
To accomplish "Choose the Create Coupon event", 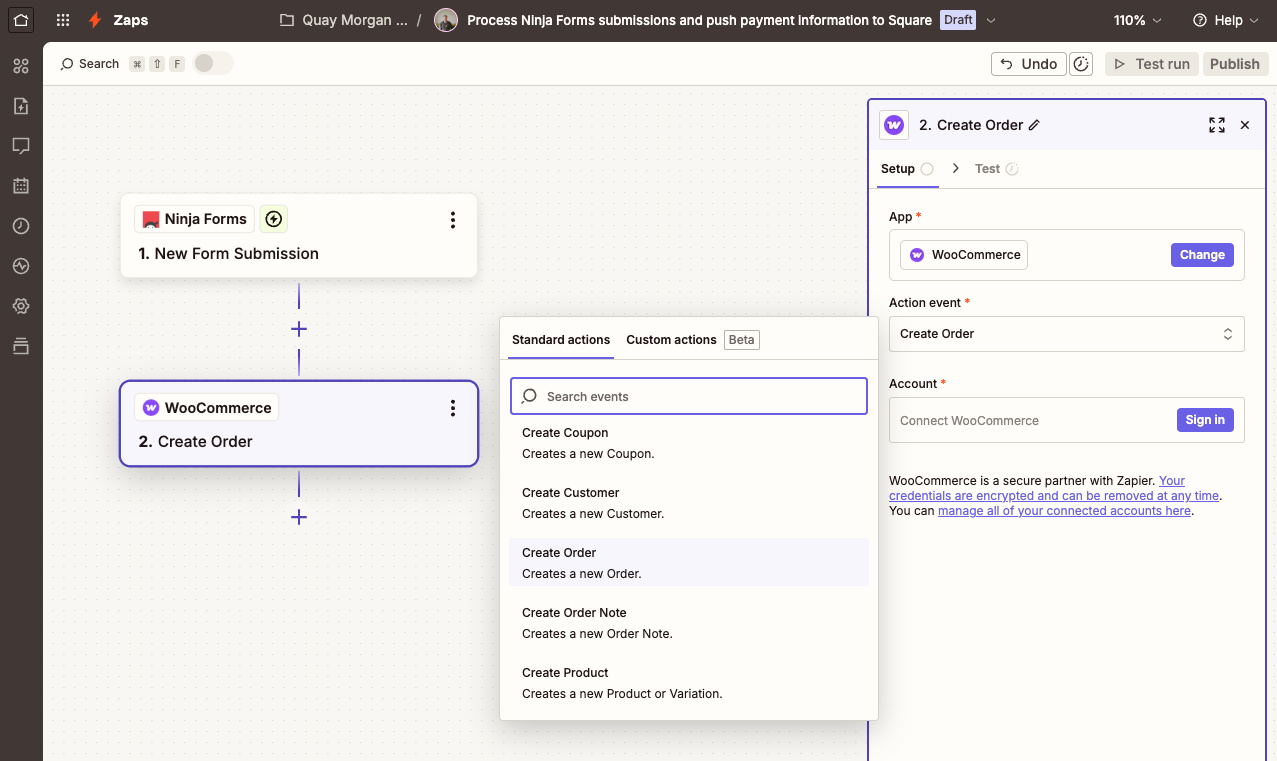I will tap(688, 443).
